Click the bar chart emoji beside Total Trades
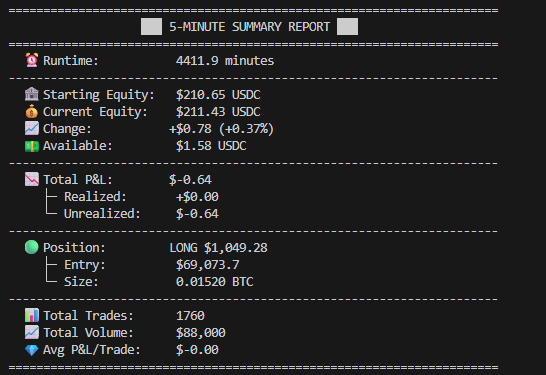The height and width of the screenshot is (375, 546). [x=32, y=315]
